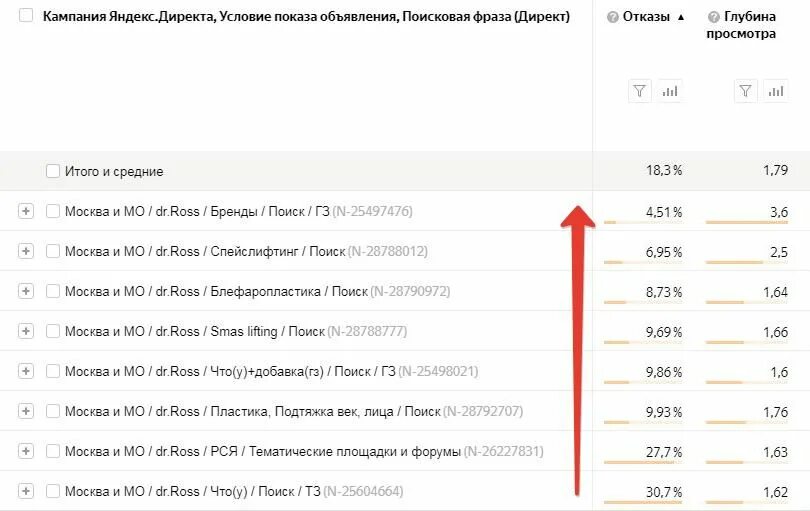Expand the Бренды / Поиск / ГЗ campaign

(26, 211)
